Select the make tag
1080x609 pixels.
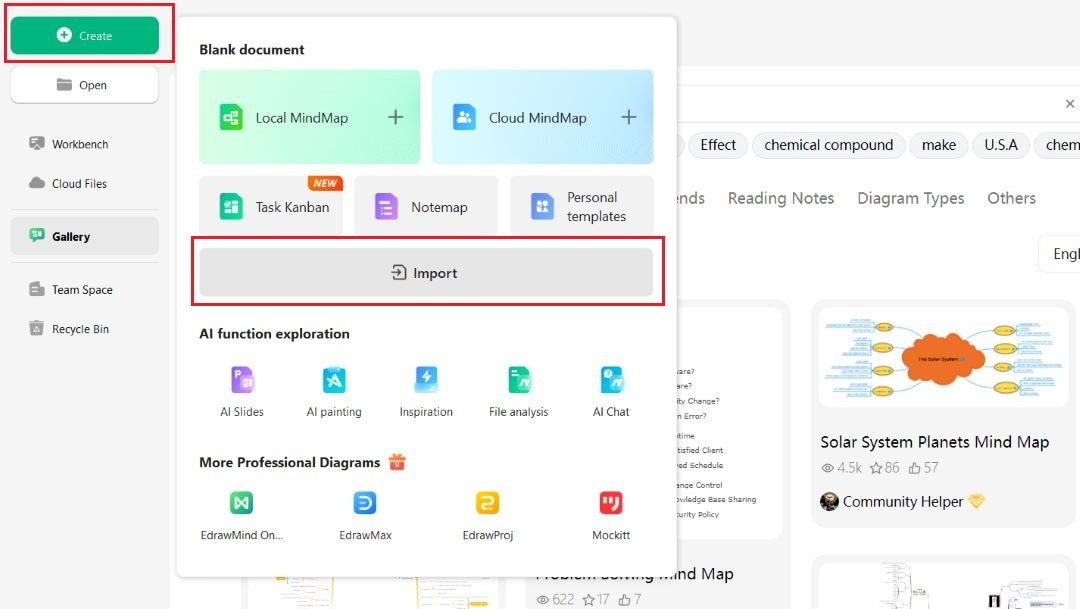(939, 145)
